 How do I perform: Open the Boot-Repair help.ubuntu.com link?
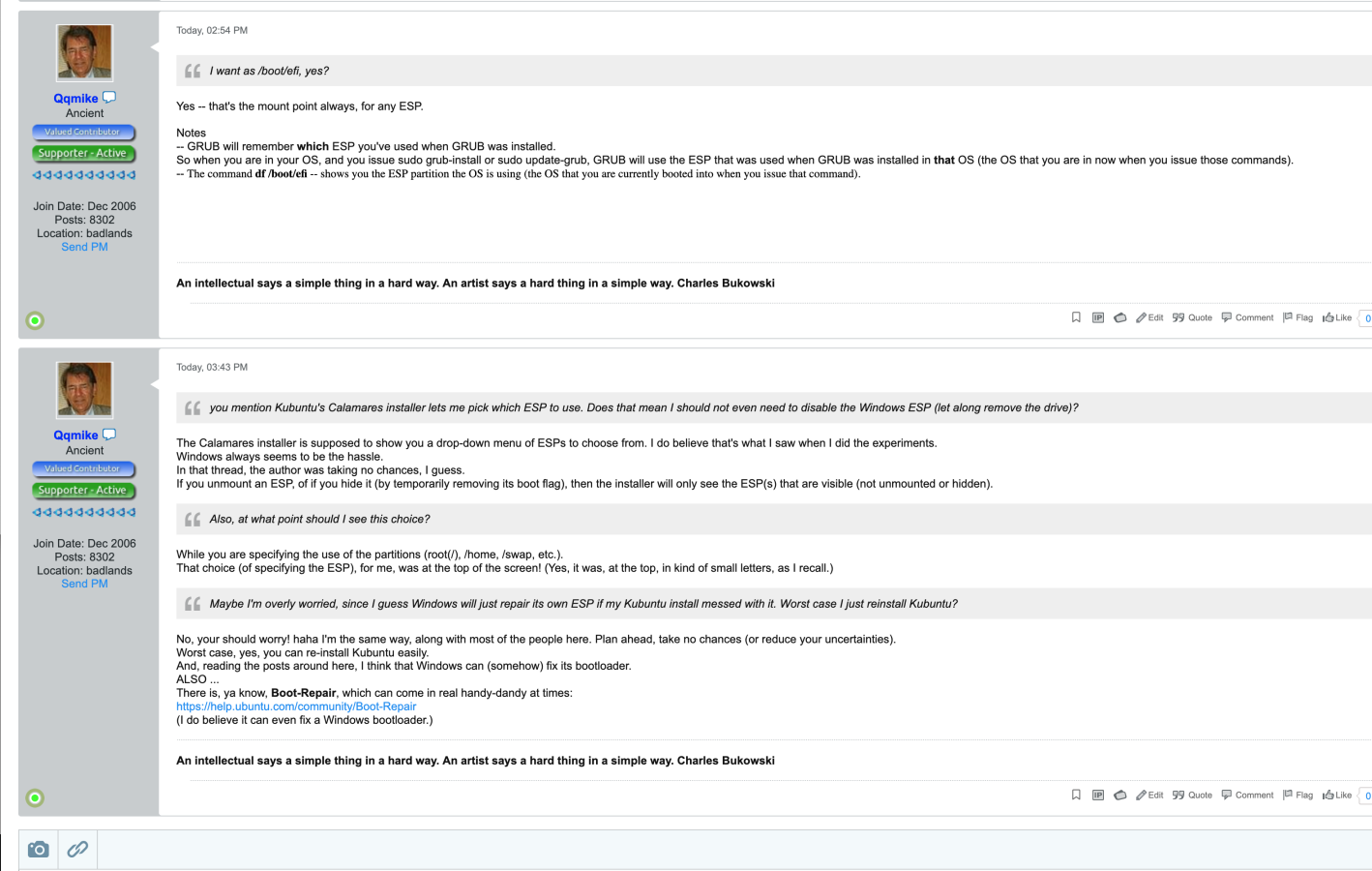tap(296, 706)
